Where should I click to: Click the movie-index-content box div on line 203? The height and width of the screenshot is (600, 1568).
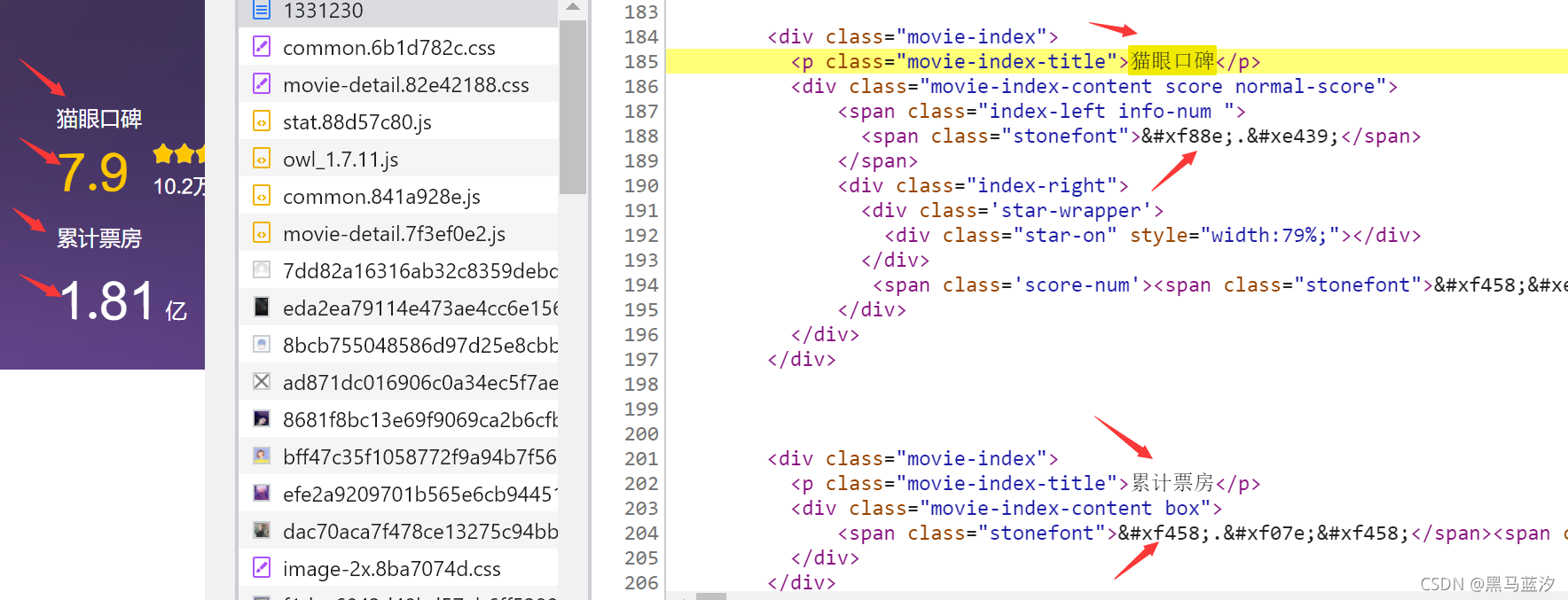pos(1007,508)
